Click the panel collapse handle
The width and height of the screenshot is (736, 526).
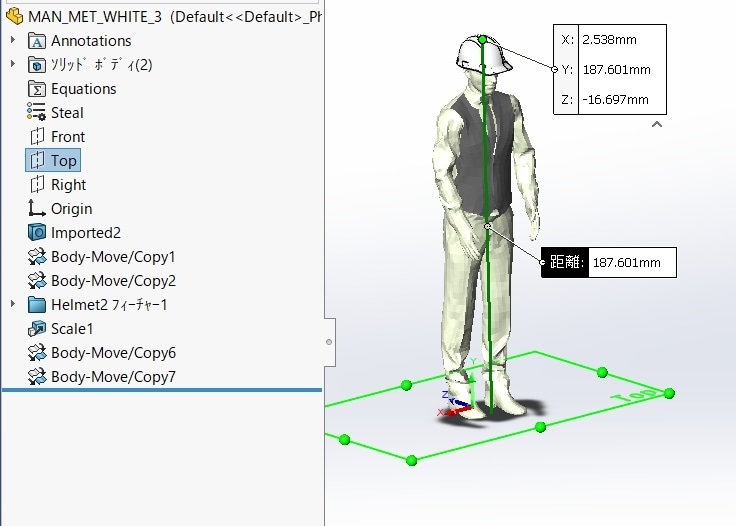tap(330, 342)
